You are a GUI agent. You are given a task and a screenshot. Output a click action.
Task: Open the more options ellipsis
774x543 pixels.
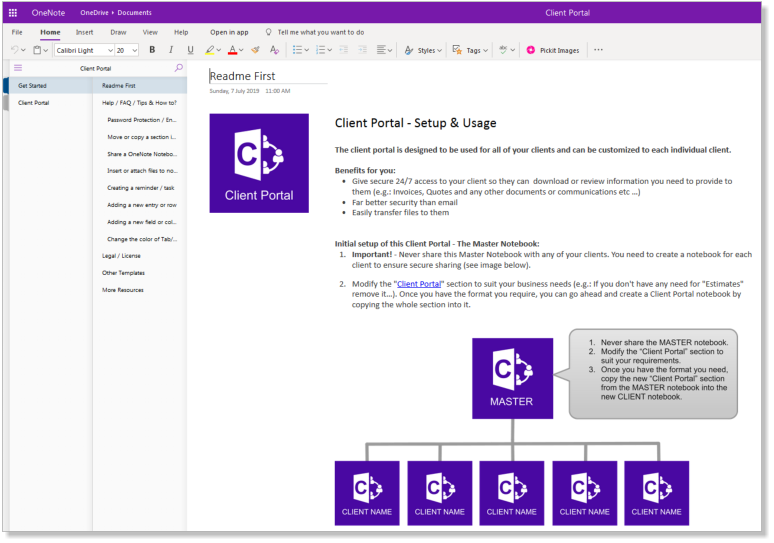pyautogui.click(x=598, y=50)
